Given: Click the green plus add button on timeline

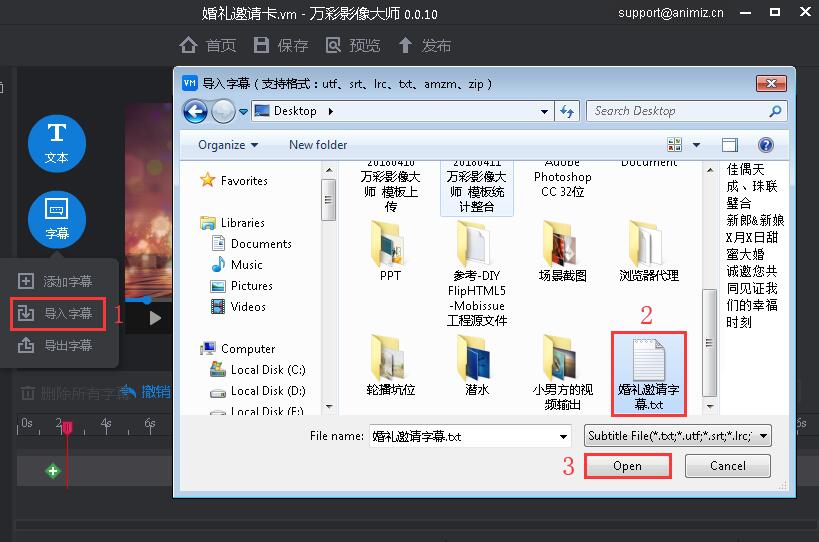Looking at the screenshot, I should (x=53, y=471).
